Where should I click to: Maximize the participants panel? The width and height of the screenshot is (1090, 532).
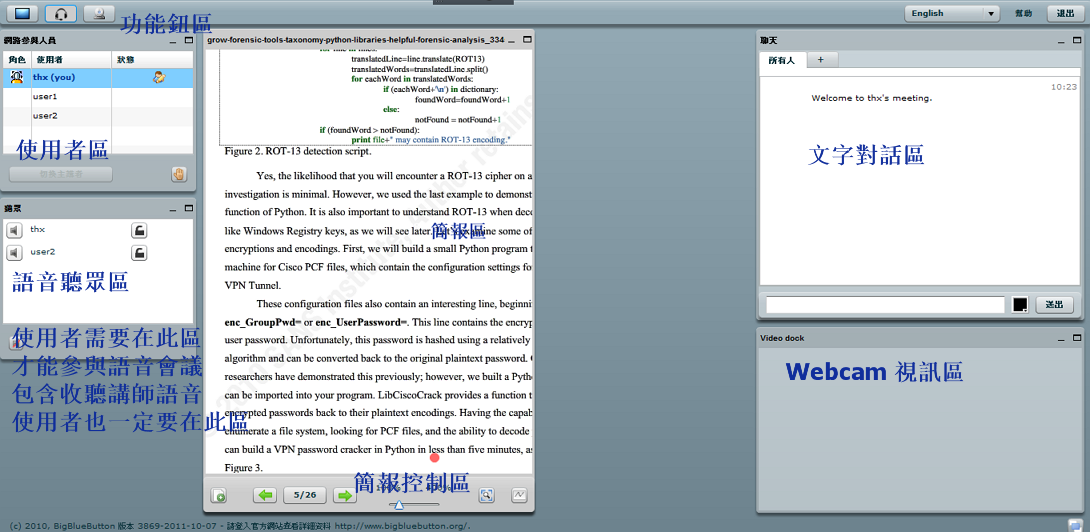pos(188,41)
